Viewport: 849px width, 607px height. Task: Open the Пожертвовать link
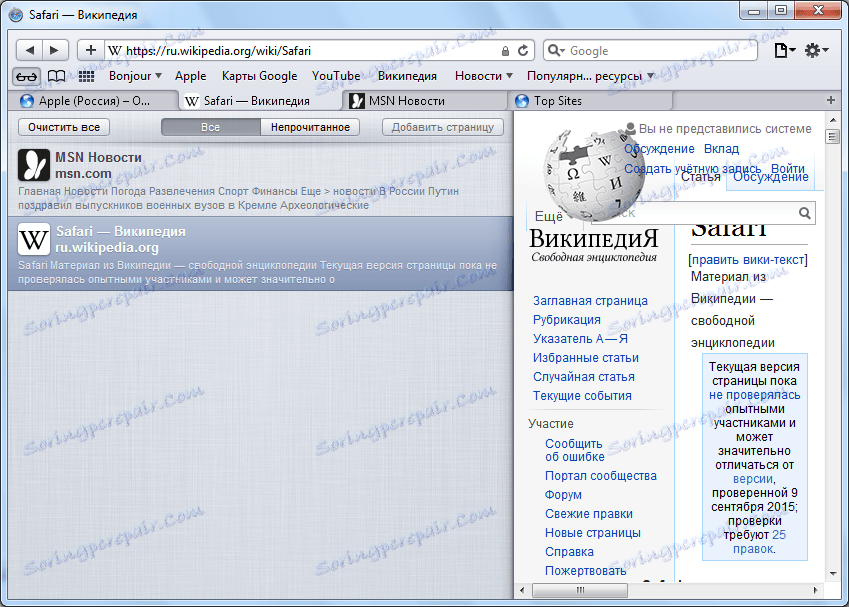tap(585, 571)
